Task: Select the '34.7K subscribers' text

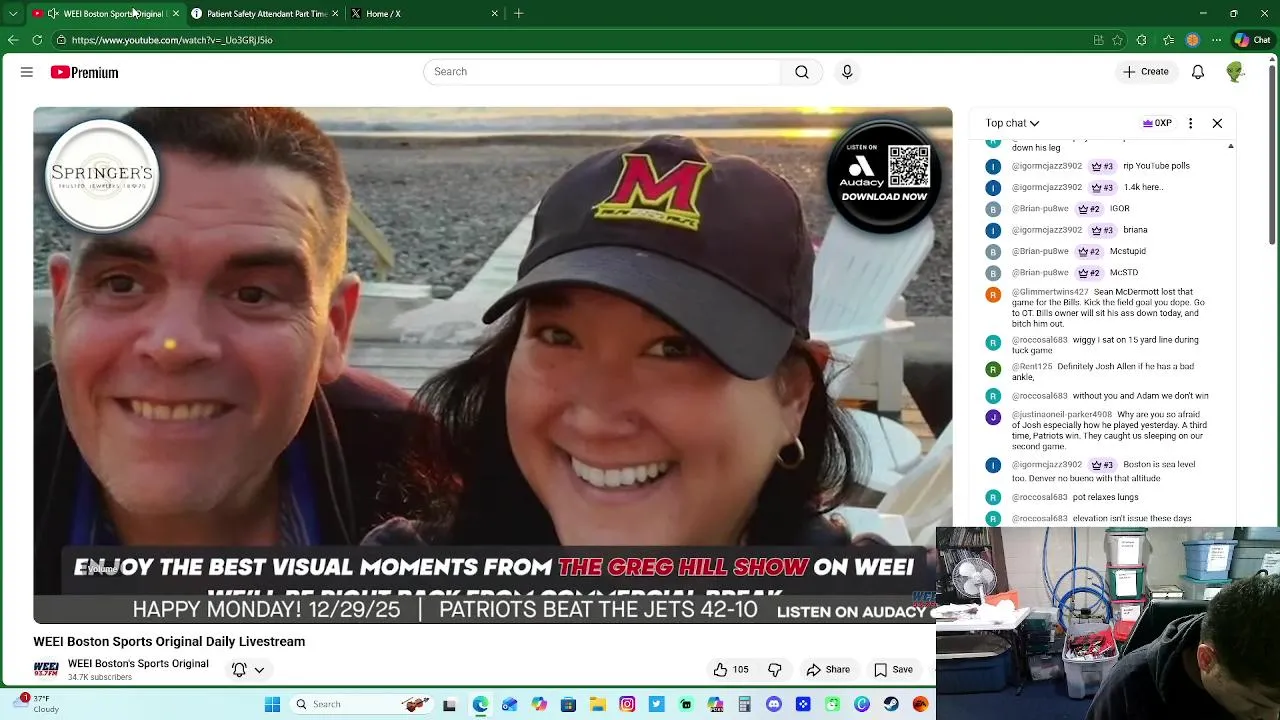Action: pyautogui.click(x=100, y=677)
